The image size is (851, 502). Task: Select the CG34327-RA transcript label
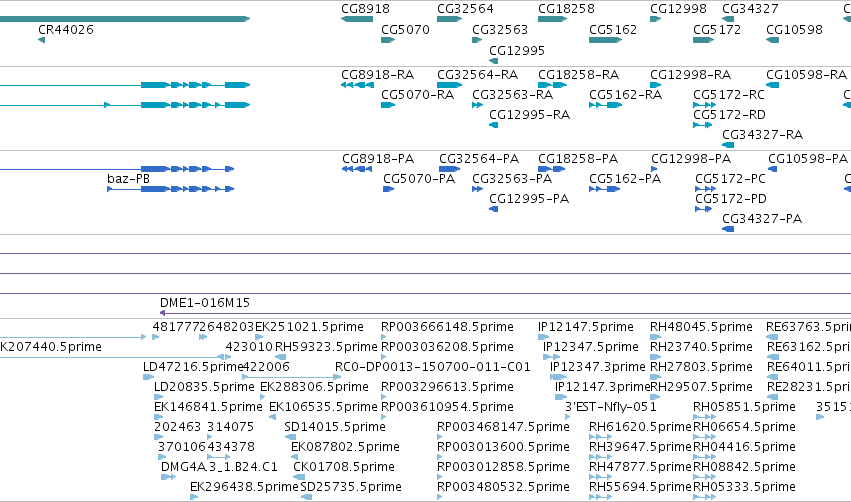762,135
